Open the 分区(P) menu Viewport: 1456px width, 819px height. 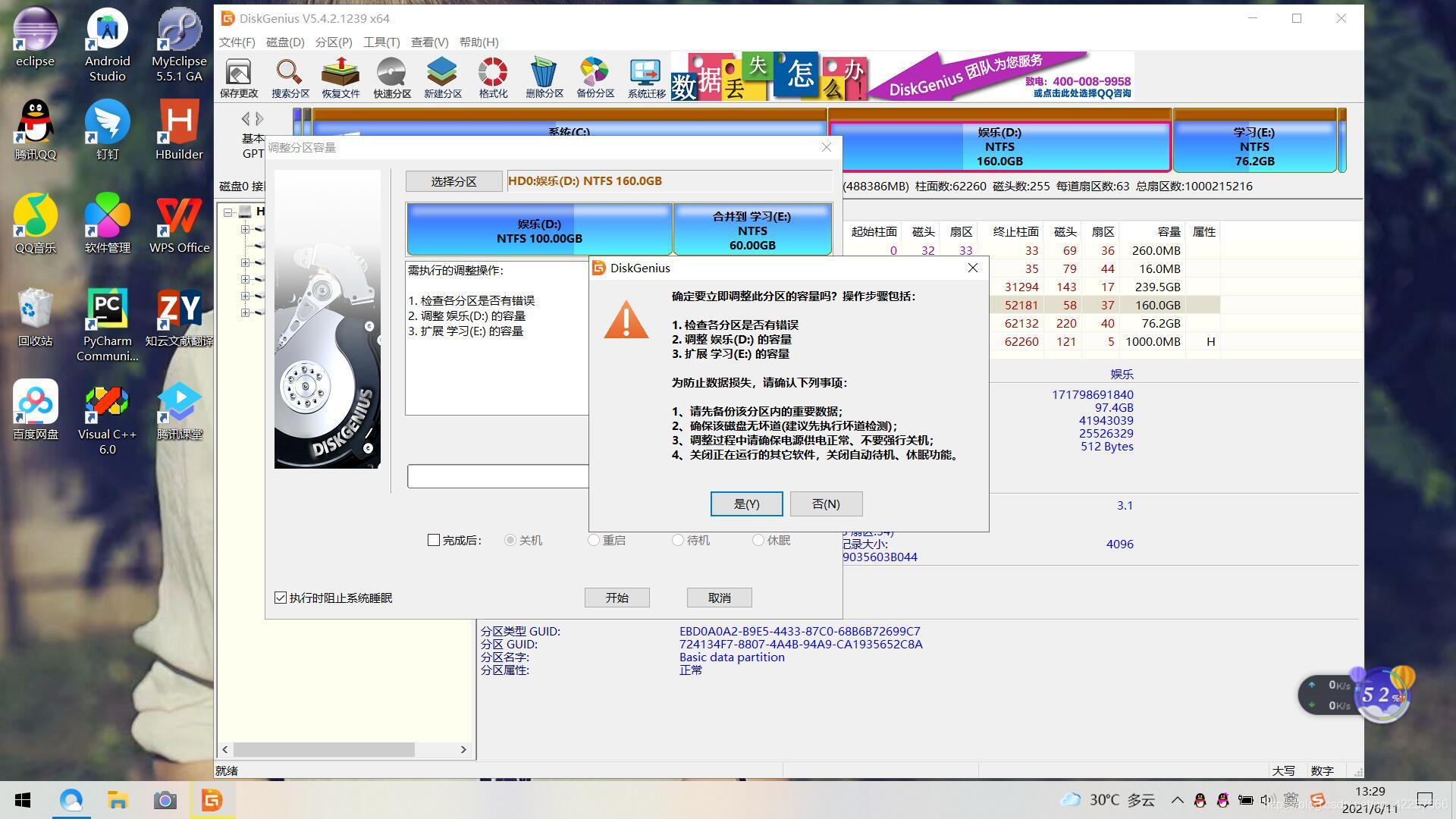(x=334, y=42)
